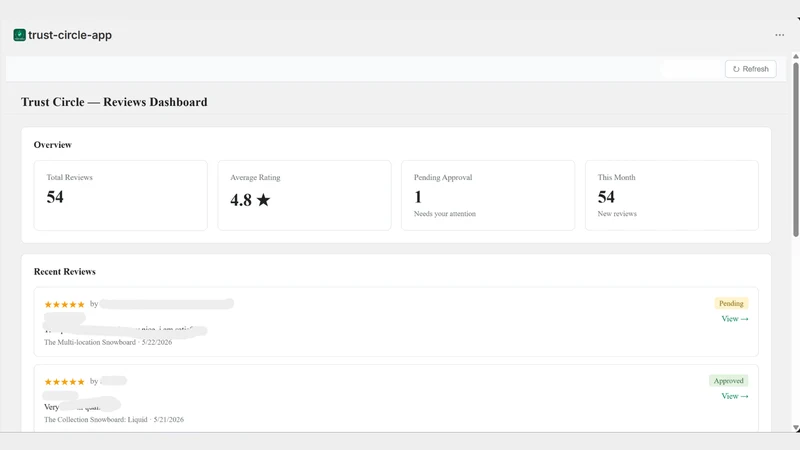Click 'New reviews' text under This Month
This screenshot has height=450, width=800.
point(617,214)
